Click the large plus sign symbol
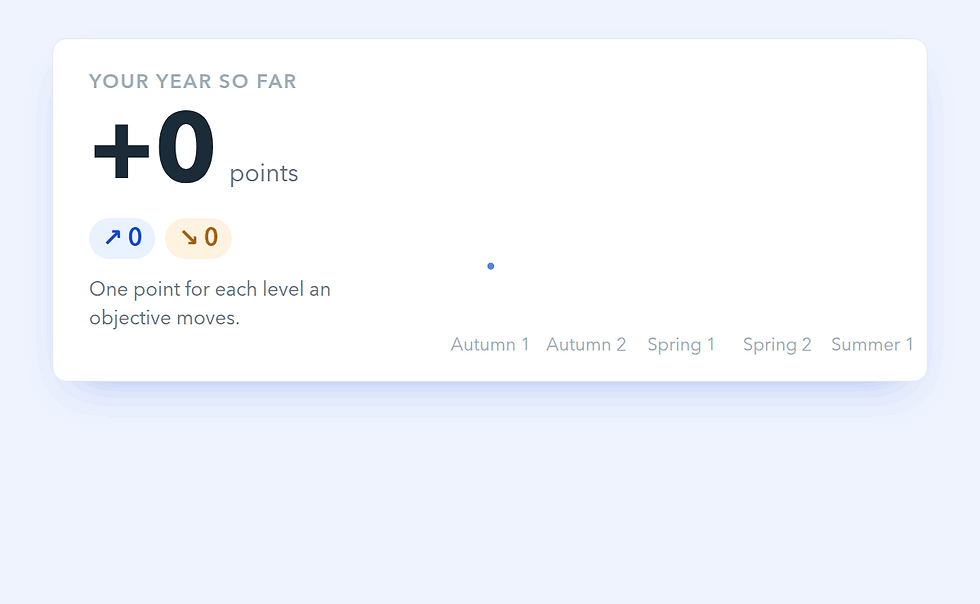 coord(121,151)
